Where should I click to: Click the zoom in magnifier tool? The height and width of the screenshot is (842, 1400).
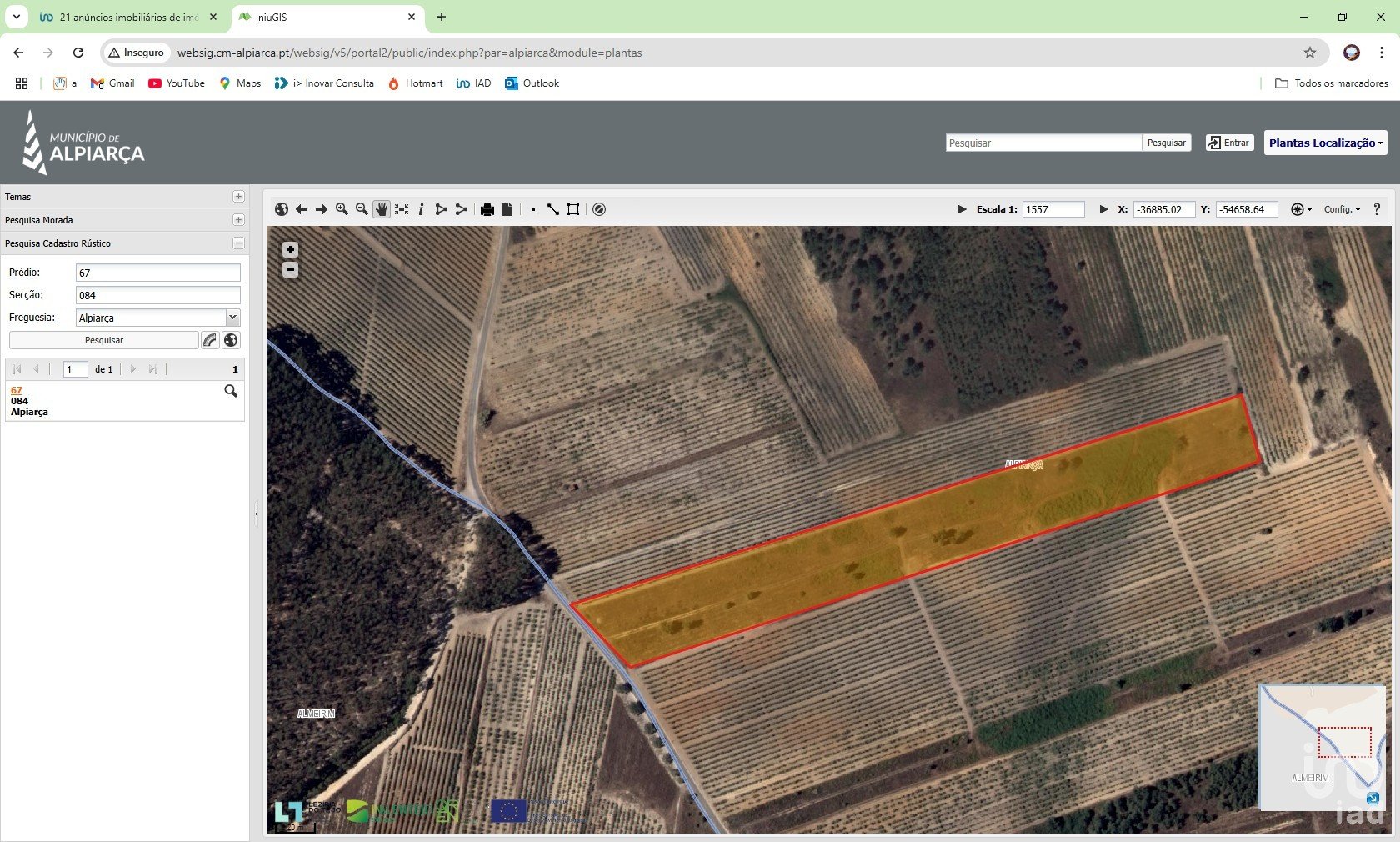pos(342,209)
